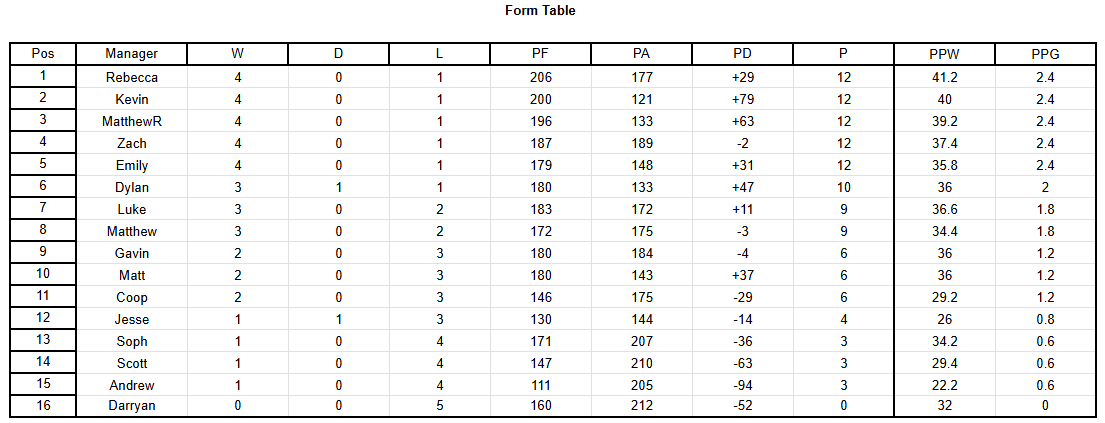
Task: Click the PD column header
Action: 743,54
